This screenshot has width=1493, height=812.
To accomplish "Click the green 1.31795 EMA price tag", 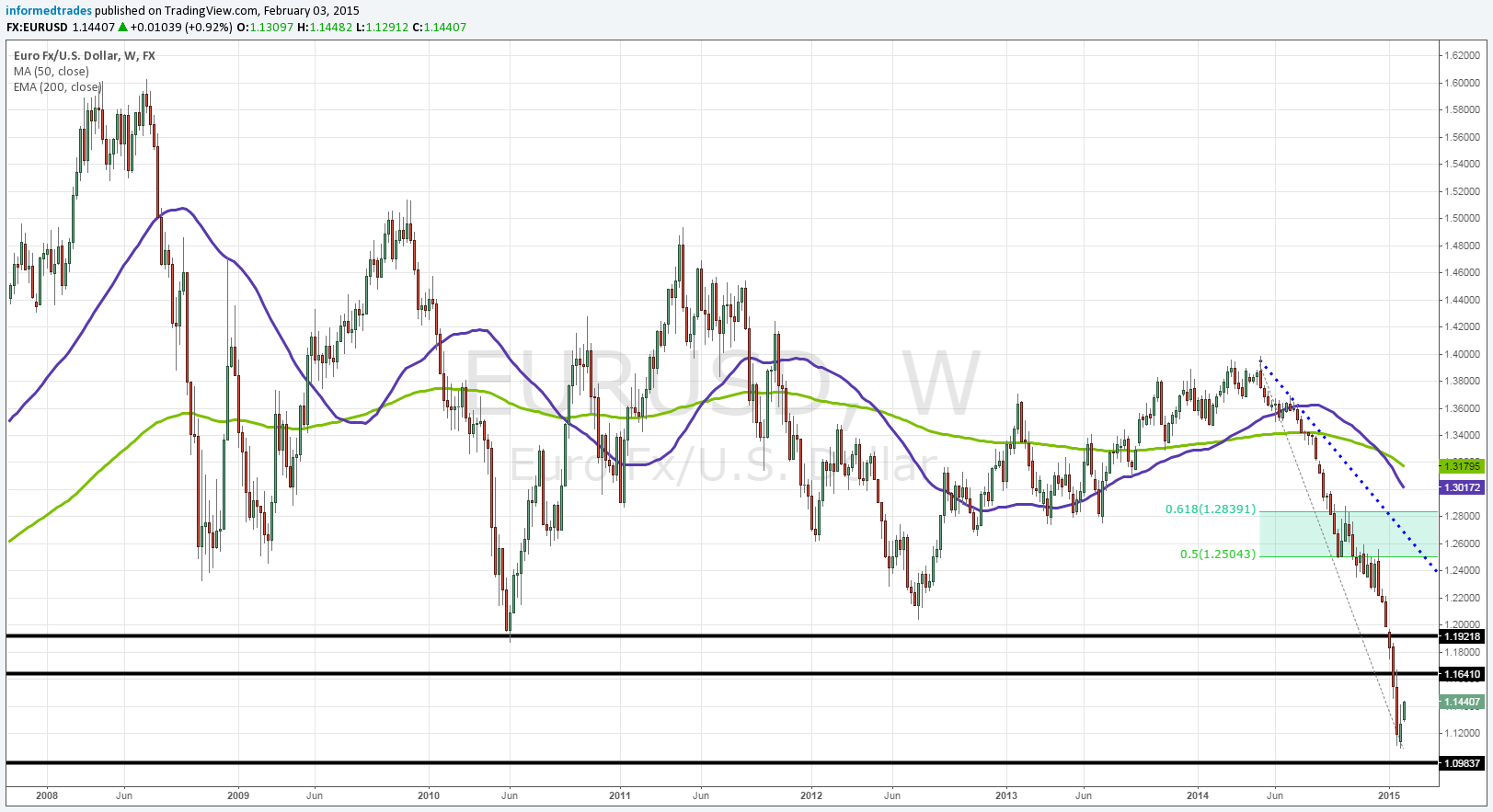I will [x=1462, y=466].
